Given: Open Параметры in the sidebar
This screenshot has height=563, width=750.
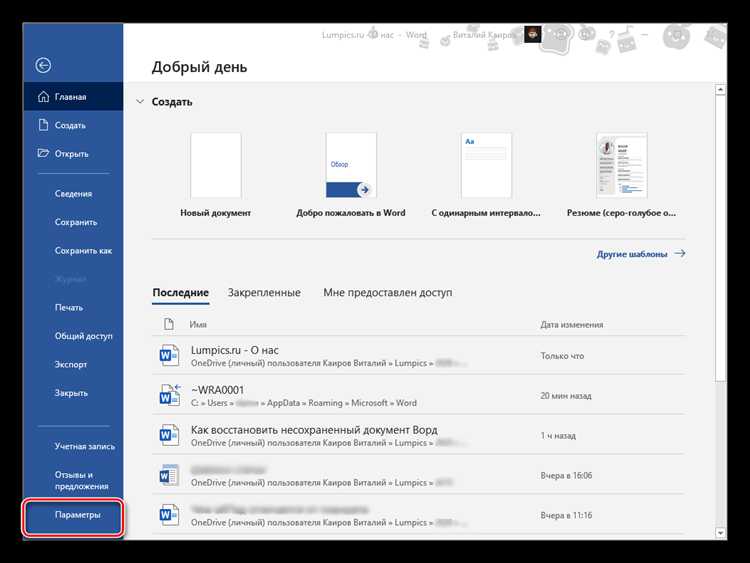Looking at the screenshot, I should [x=73, y=515].
